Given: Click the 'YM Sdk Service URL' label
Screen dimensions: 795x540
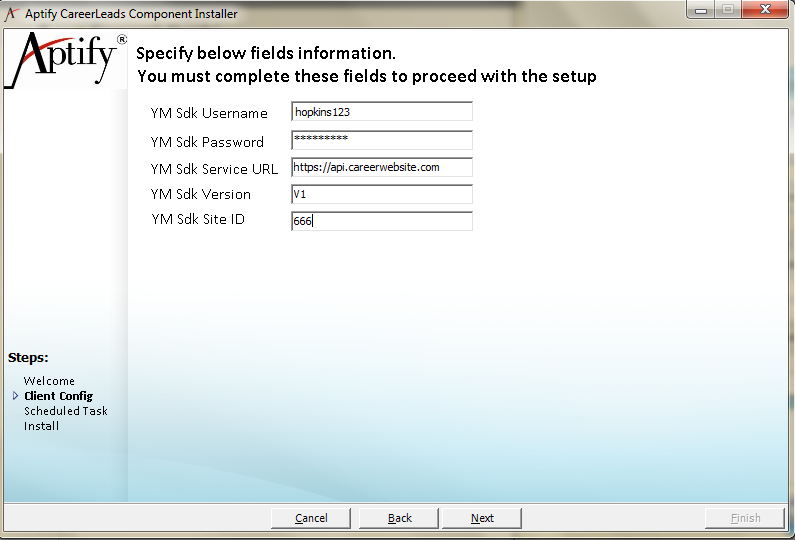Looking at the screenshot, I should 214,169.
